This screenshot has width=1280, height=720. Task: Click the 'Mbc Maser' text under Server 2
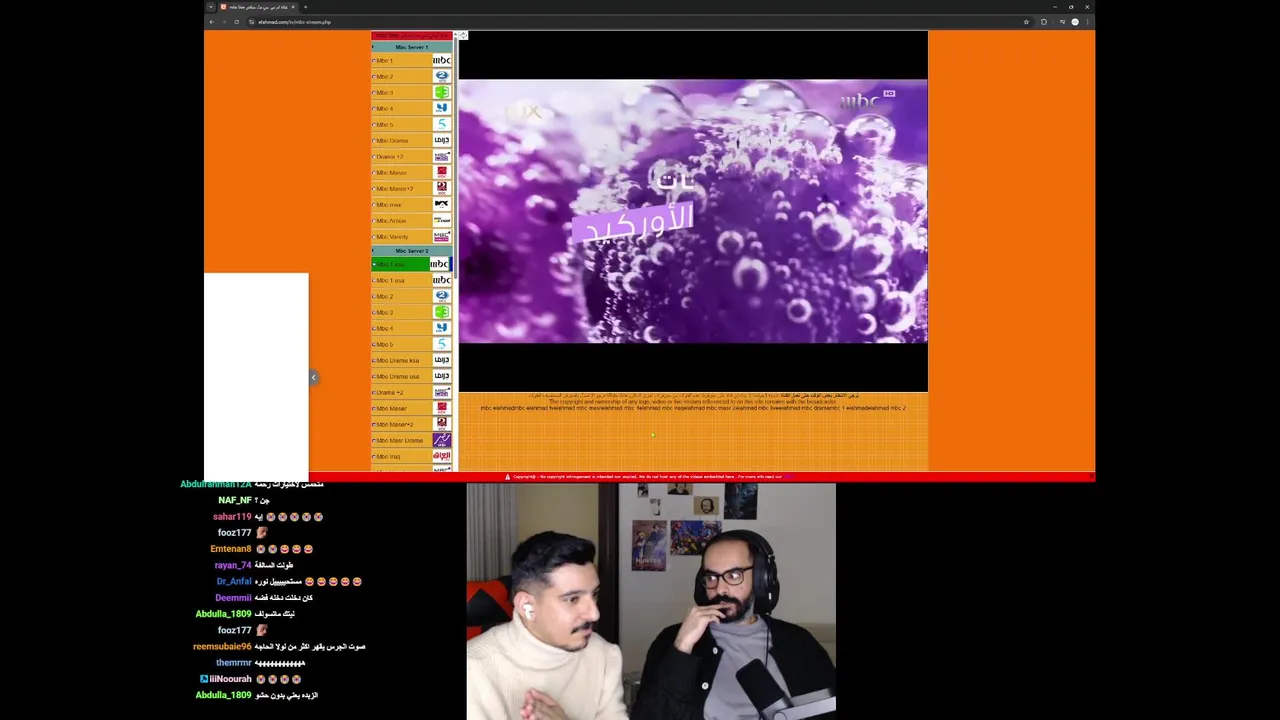coord(392,409)
